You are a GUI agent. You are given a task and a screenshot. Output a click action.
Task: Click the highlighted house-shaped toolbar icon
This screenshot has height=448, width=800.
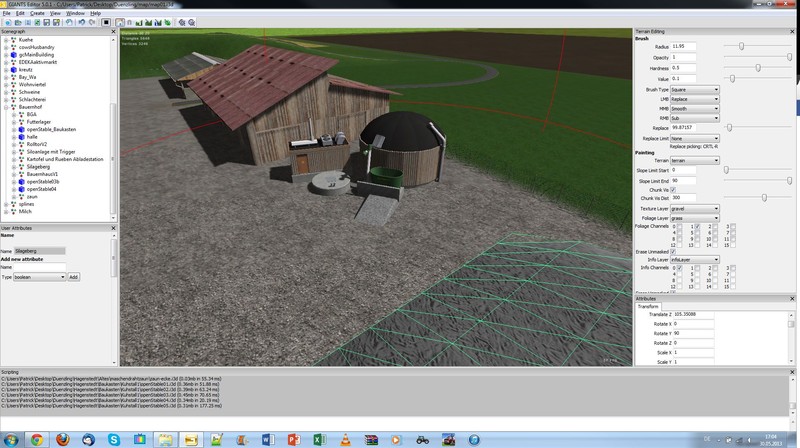(x=120, y=22)
